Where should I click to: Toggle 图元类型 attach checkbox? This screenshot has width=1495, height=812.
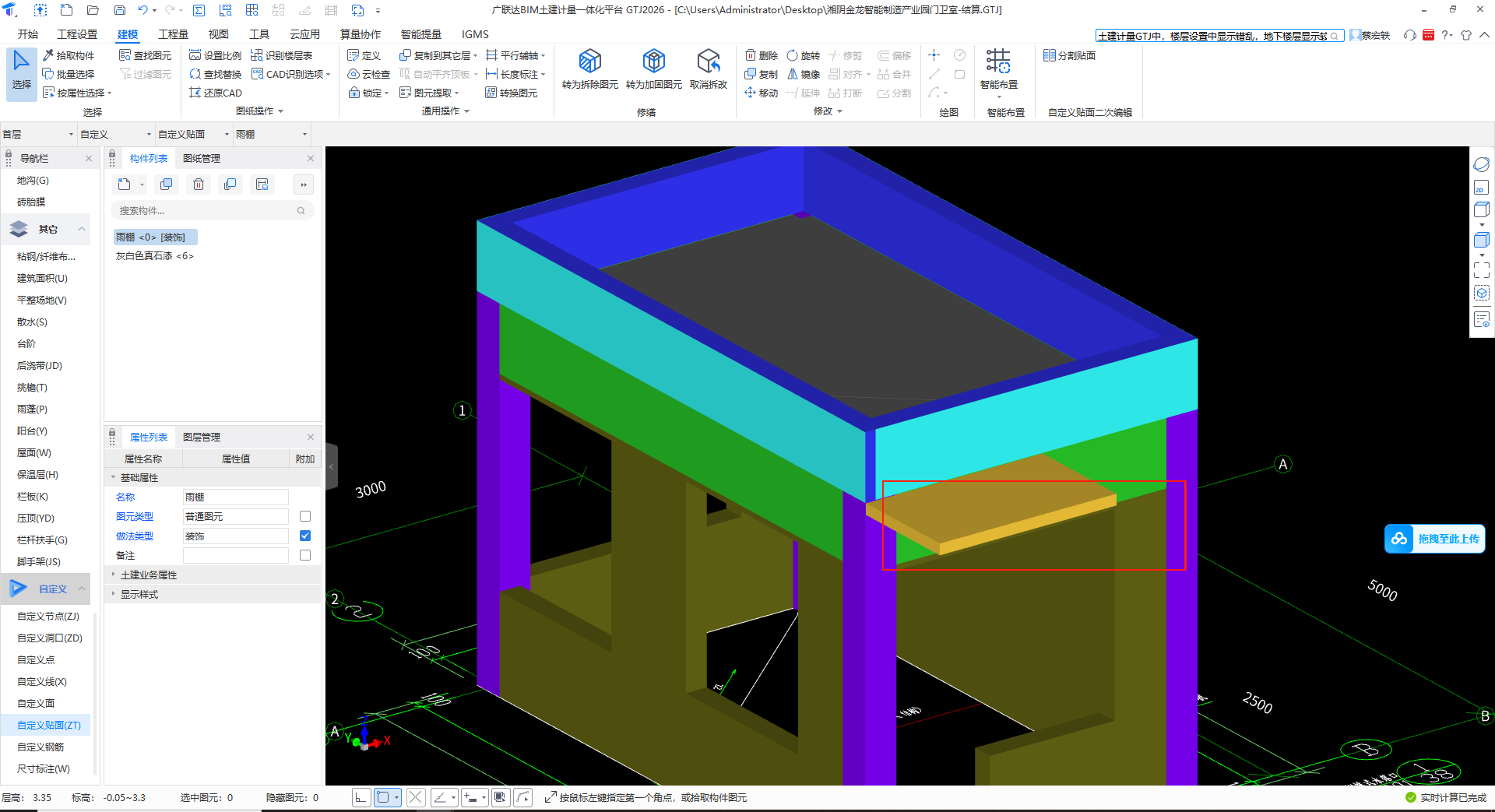305,516
